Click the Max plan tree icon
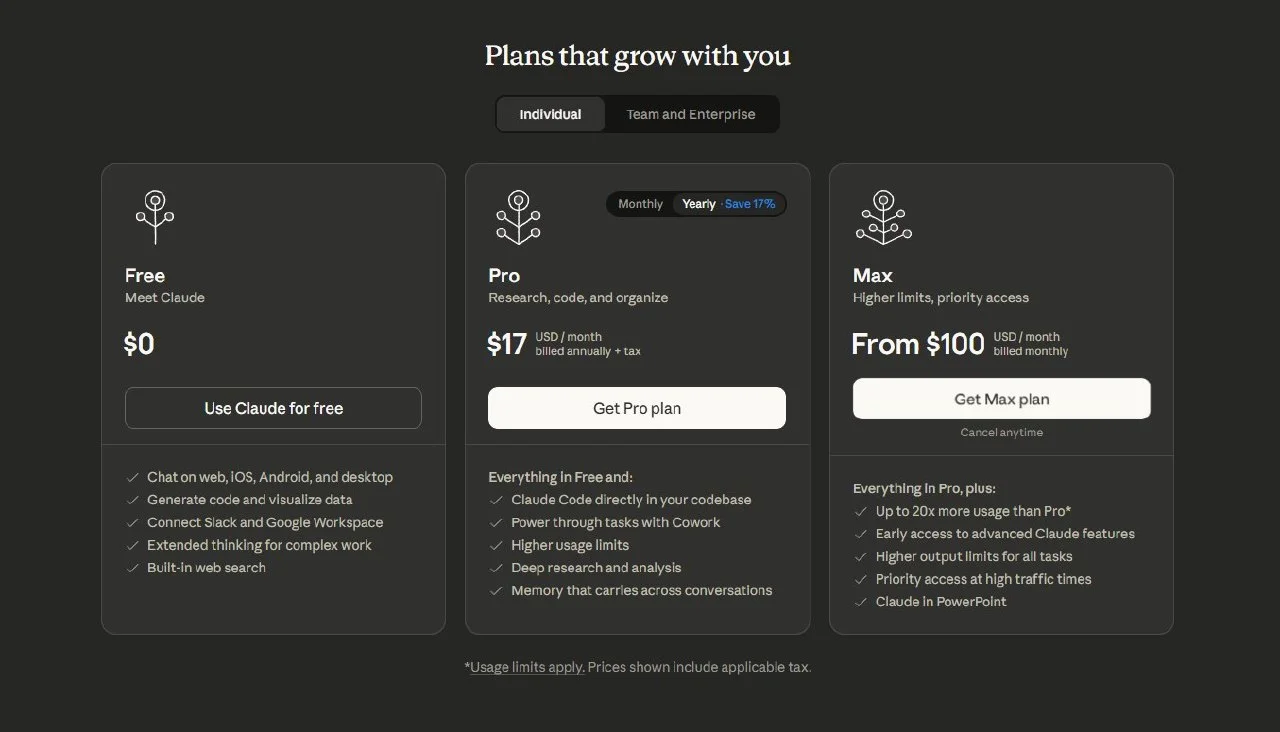 coord(883,217)
